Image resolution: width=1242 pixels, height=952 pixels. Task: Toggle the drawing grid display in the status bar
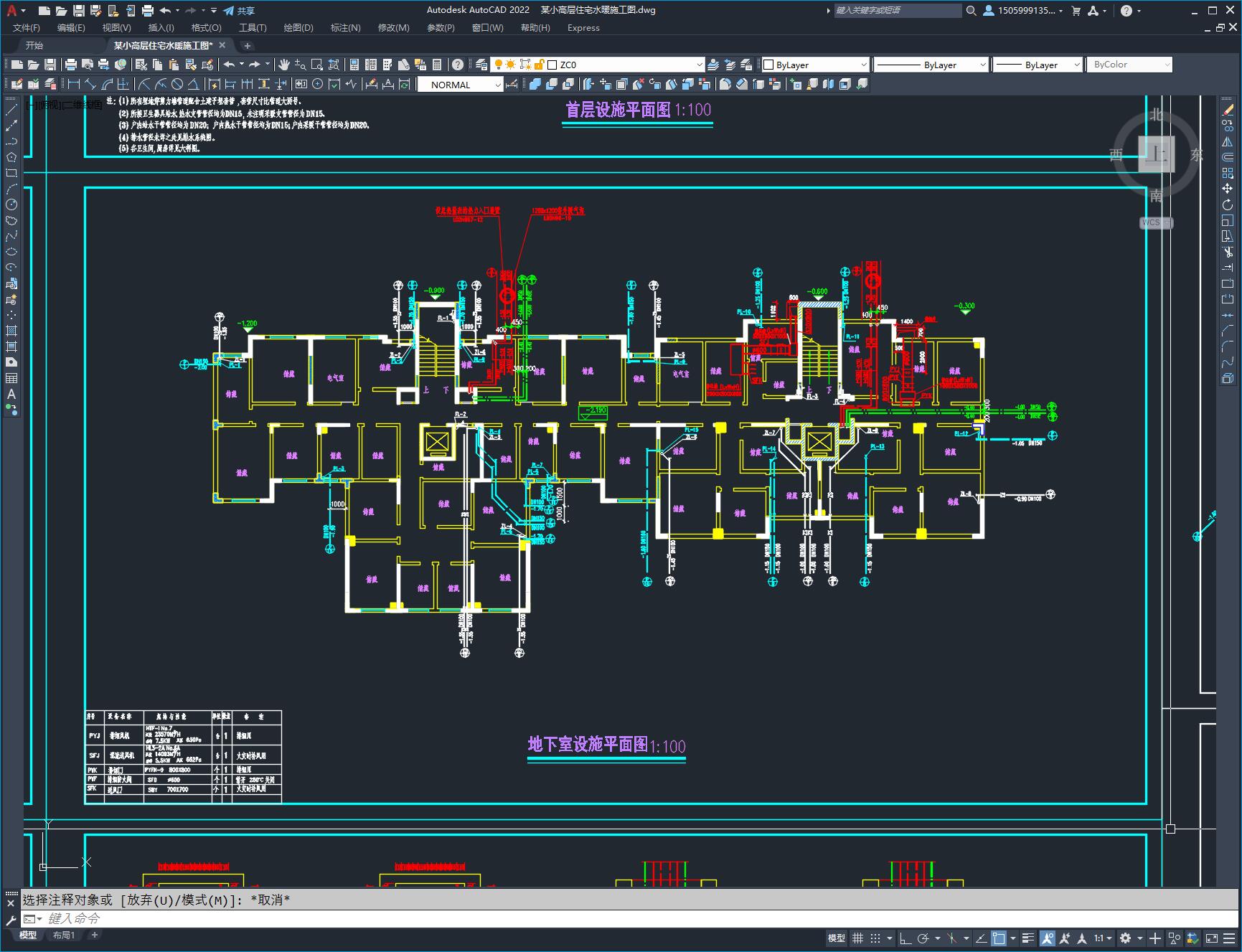pos(857,938)
